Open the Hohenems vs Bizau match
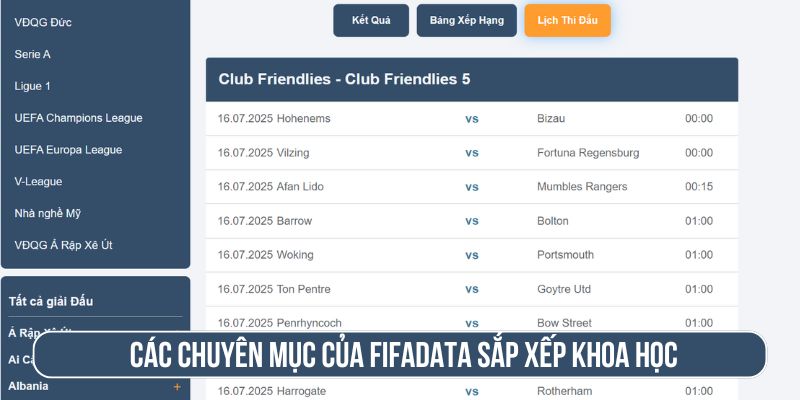Image resolution: width=800 pixels, height=400 pixels. 471,119
